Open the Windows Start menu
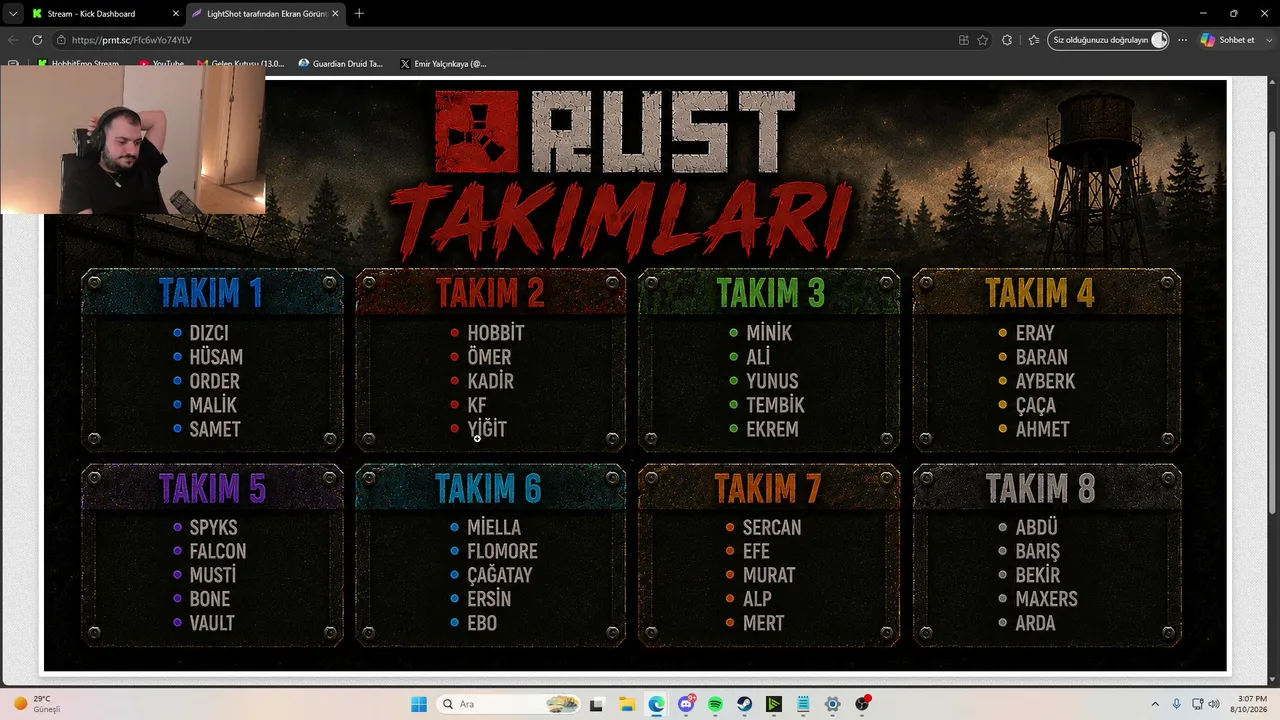Image resolution: width=1280 pixels, height=720 pixels. [x=419, y=704]
